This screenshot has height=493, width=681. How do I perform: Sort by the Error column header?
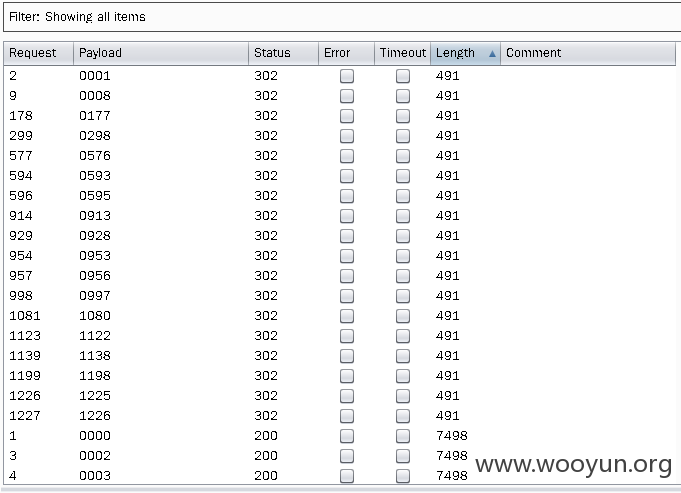click(x=346, y=53)
